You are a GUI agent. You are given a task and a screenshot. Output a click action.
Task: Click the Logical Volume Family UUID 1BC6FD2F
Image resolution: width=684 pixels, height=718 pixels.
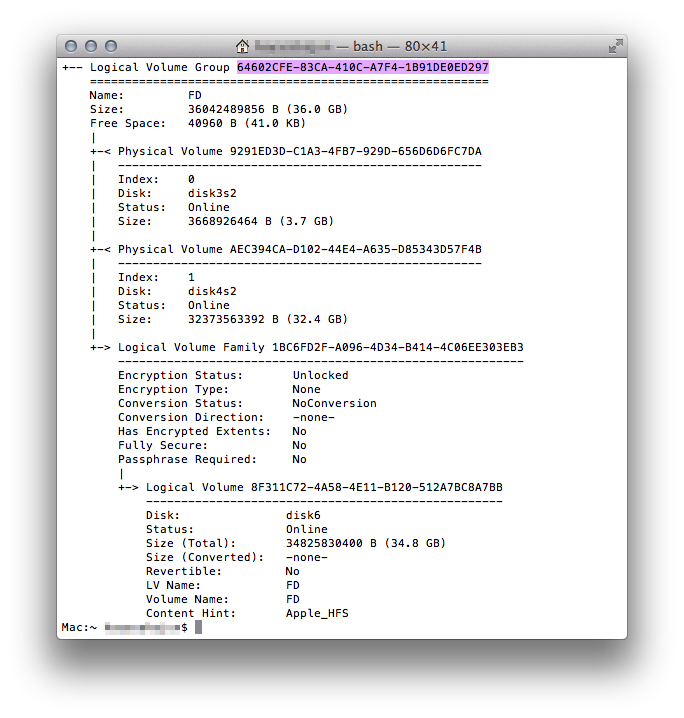(x=397, y=347)
